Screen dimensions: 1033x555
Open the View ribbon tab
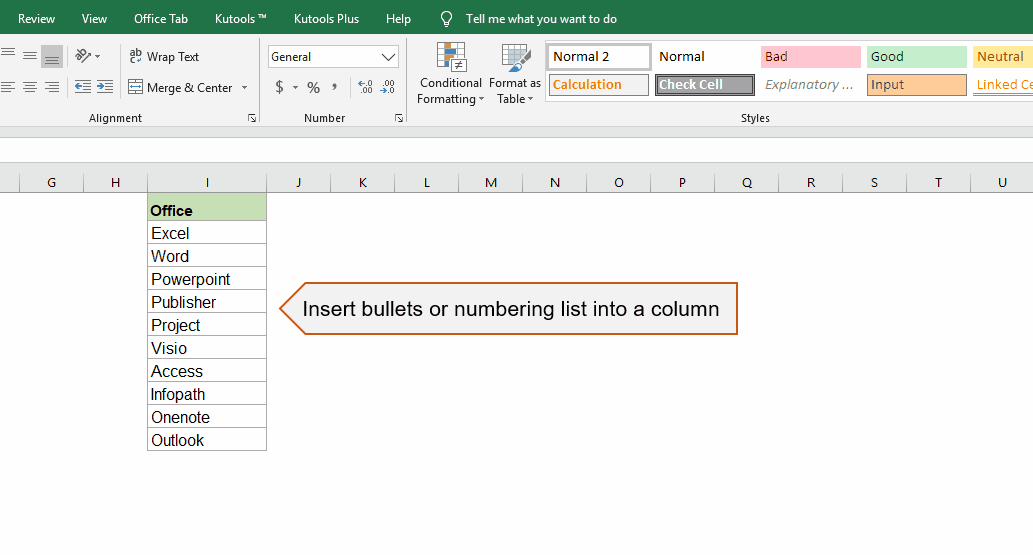[94, 19]
